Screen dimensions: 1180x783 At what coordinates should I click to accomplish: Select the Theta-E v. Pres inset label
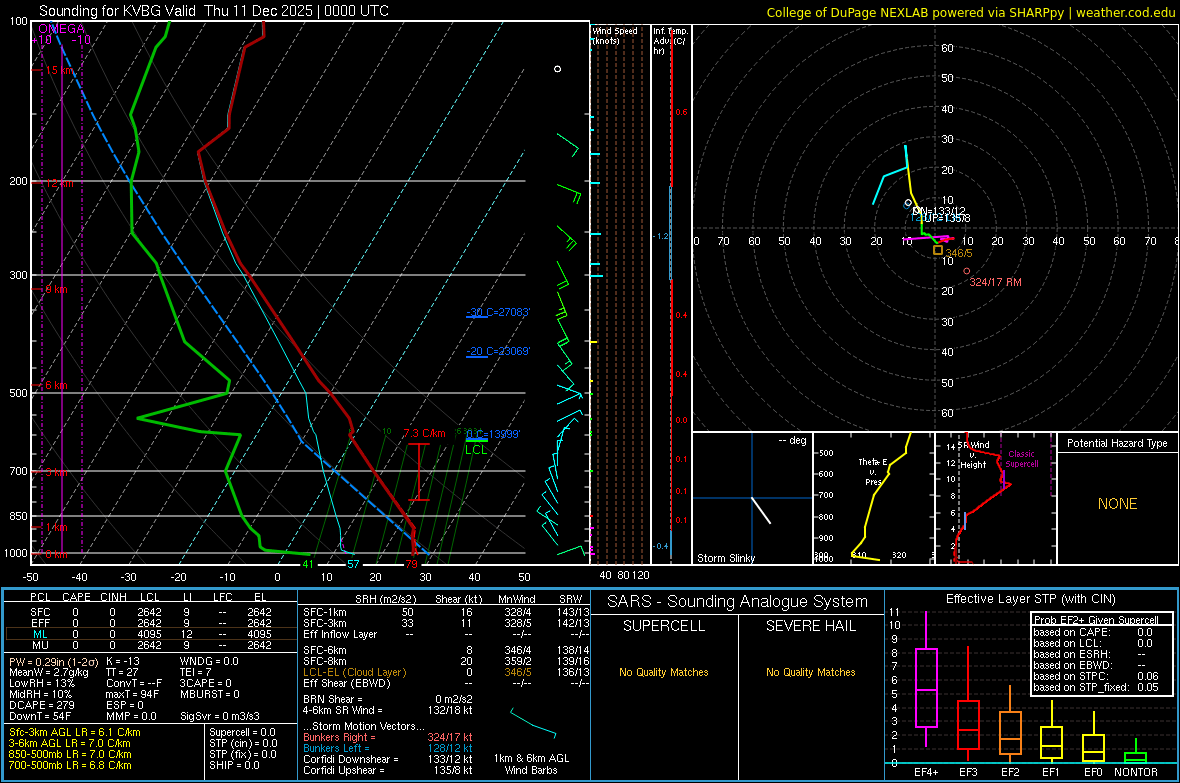[873, 471]
